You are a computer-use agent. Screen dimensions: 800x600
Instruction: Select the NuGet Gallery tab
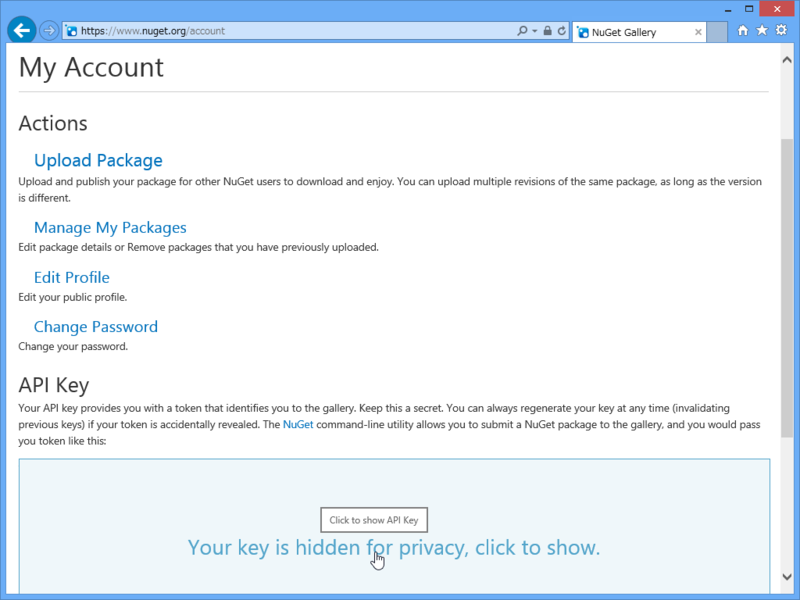pos(630,31)
